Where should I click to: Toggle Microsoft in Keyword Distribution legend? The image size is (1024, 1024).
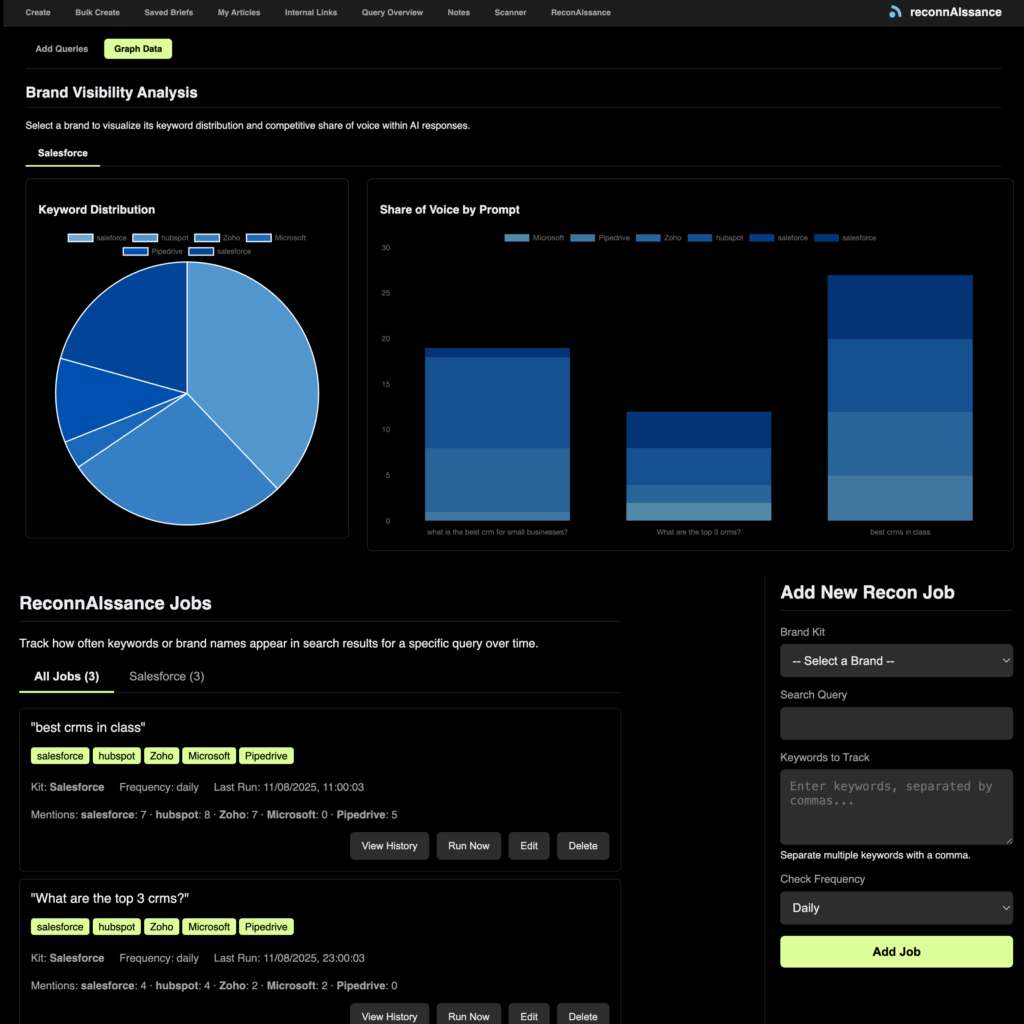coord(276,238)
